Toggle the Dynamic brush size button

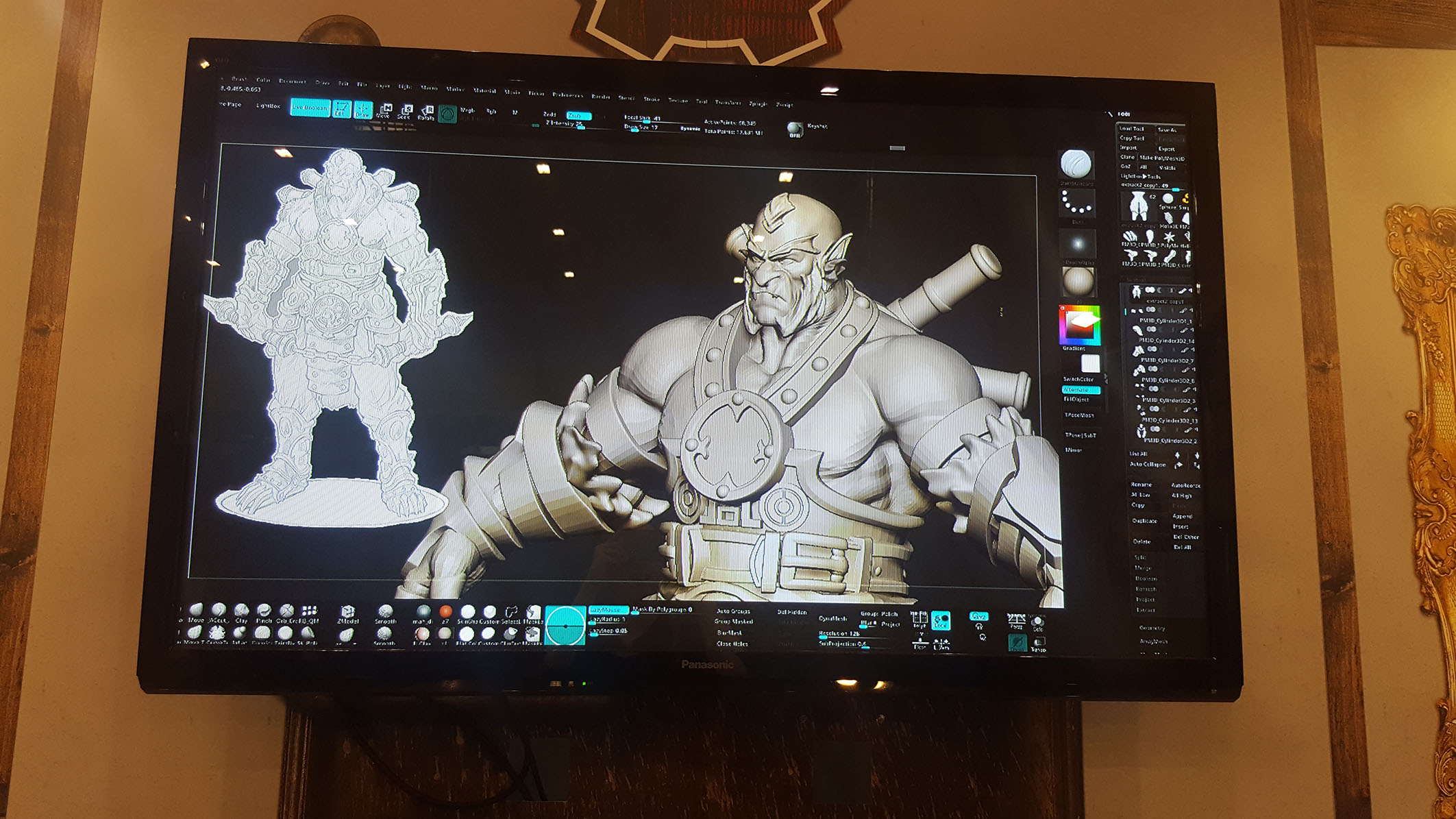689,128
